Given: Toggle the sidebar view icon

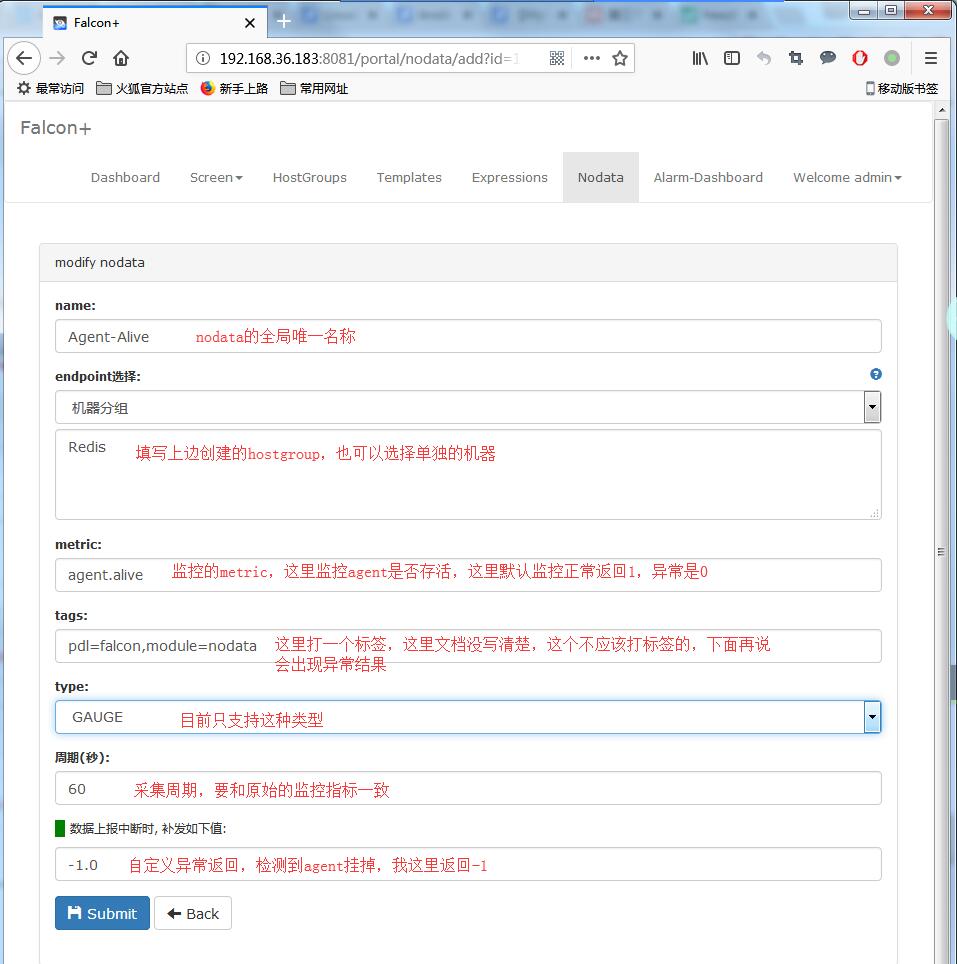Looking at the screenshot, I should click(x=732, y=58).
